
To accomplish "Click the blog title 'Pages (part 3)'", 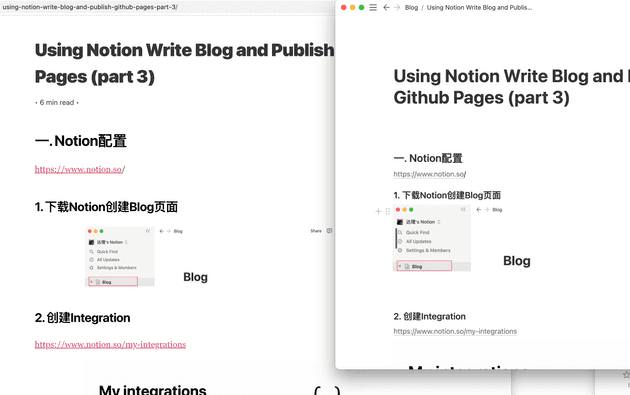I will 94,77.
